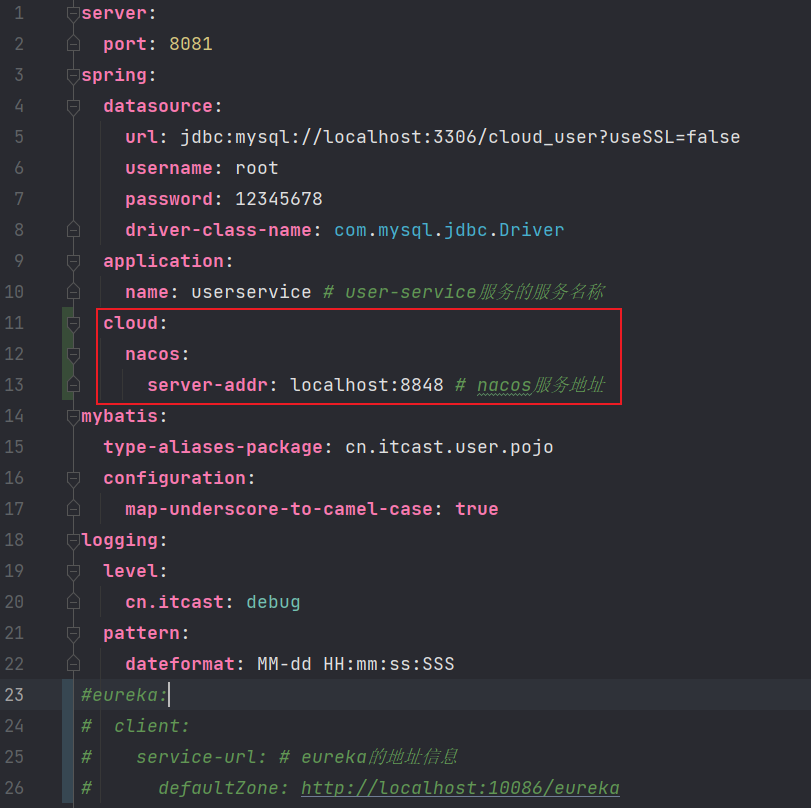Fold the datasource block
811x808 pixels.
click(x=73, y=106)
